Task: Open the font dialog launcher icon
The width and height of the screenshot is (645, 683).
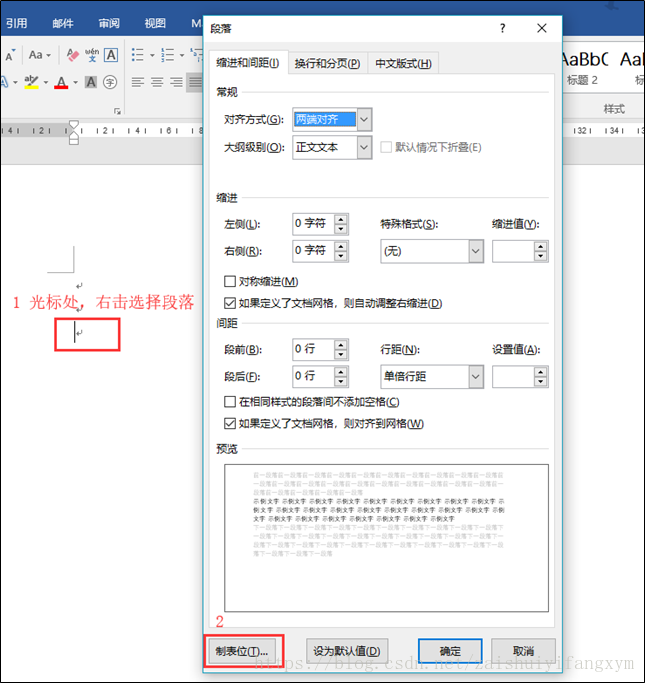Action: coord(117,112)
